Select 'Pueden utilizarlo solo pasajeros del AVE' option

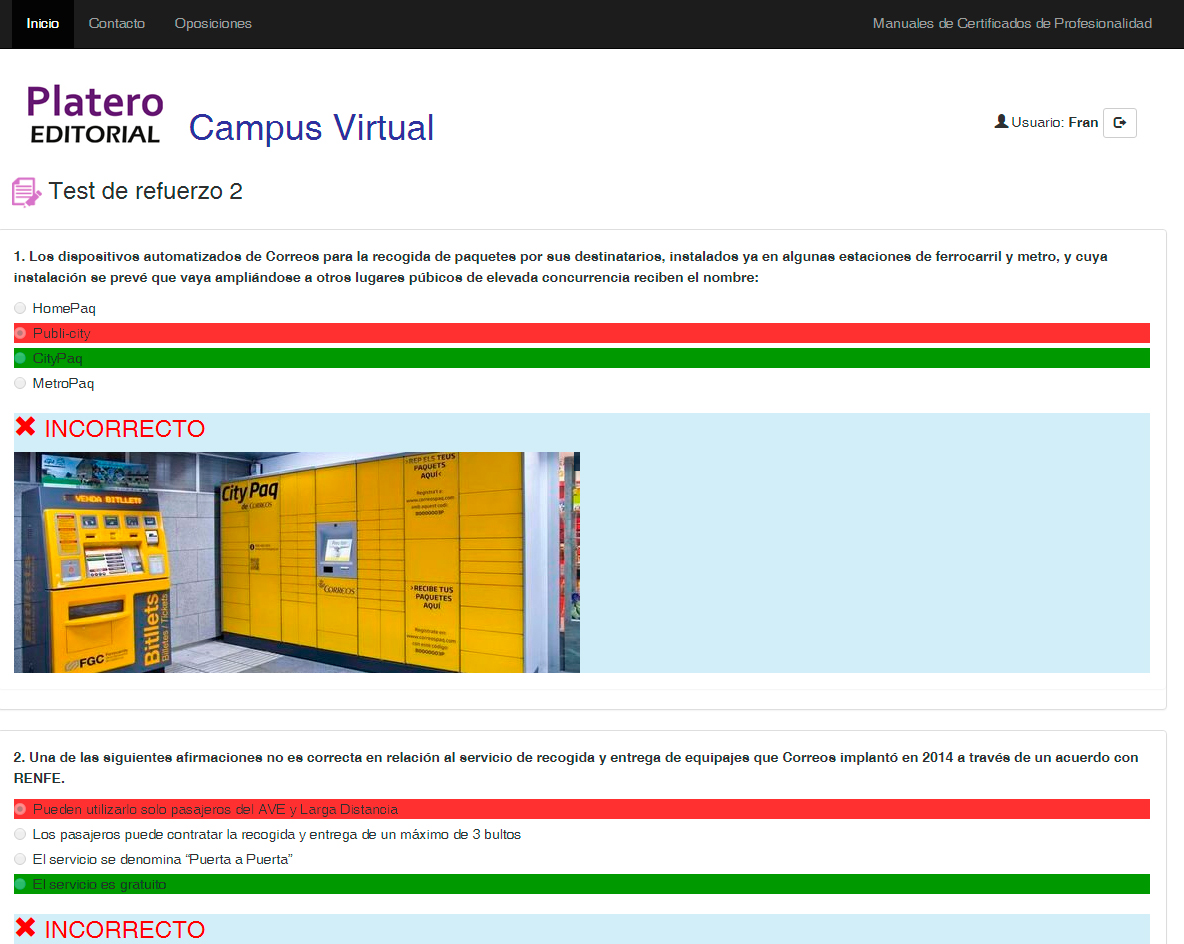tap(20, 809)
